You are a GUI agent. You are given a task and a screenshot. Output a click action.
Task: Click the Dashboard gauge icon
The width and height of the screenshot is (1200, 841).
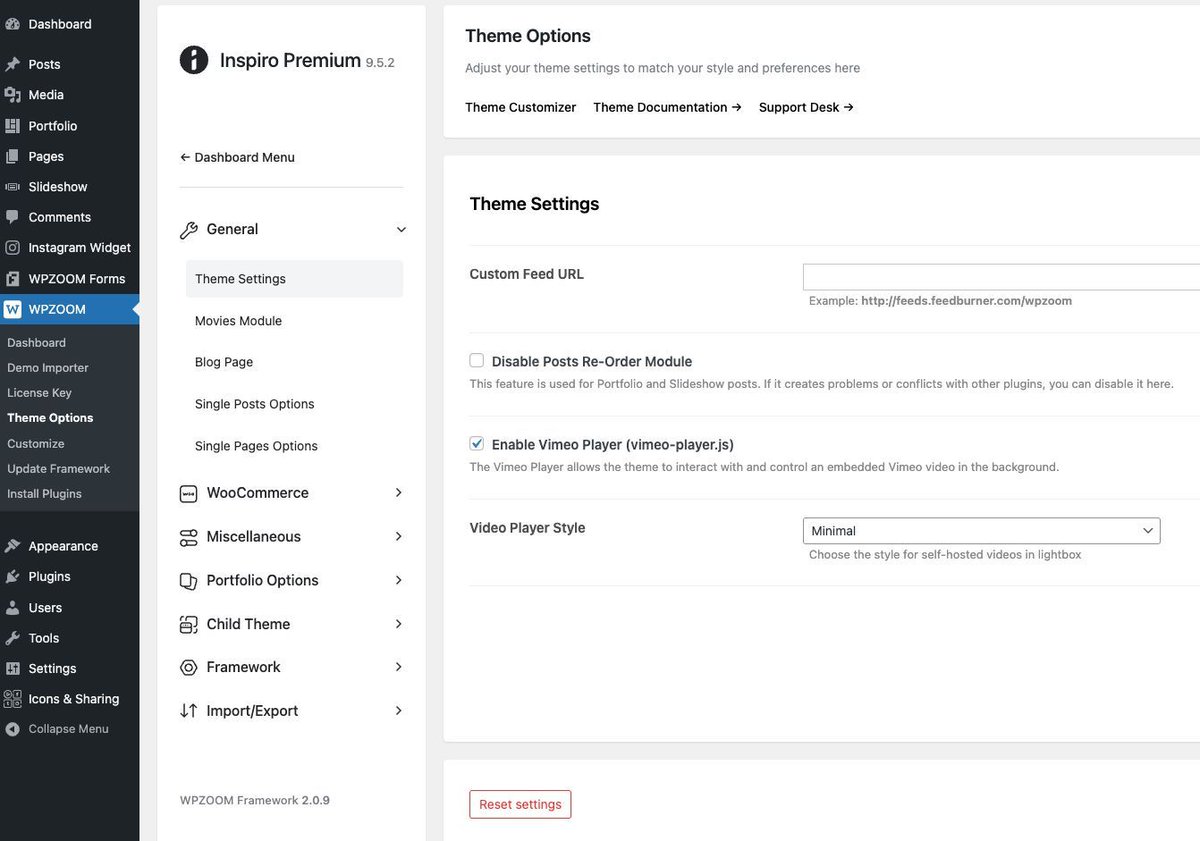click(12, 24)
